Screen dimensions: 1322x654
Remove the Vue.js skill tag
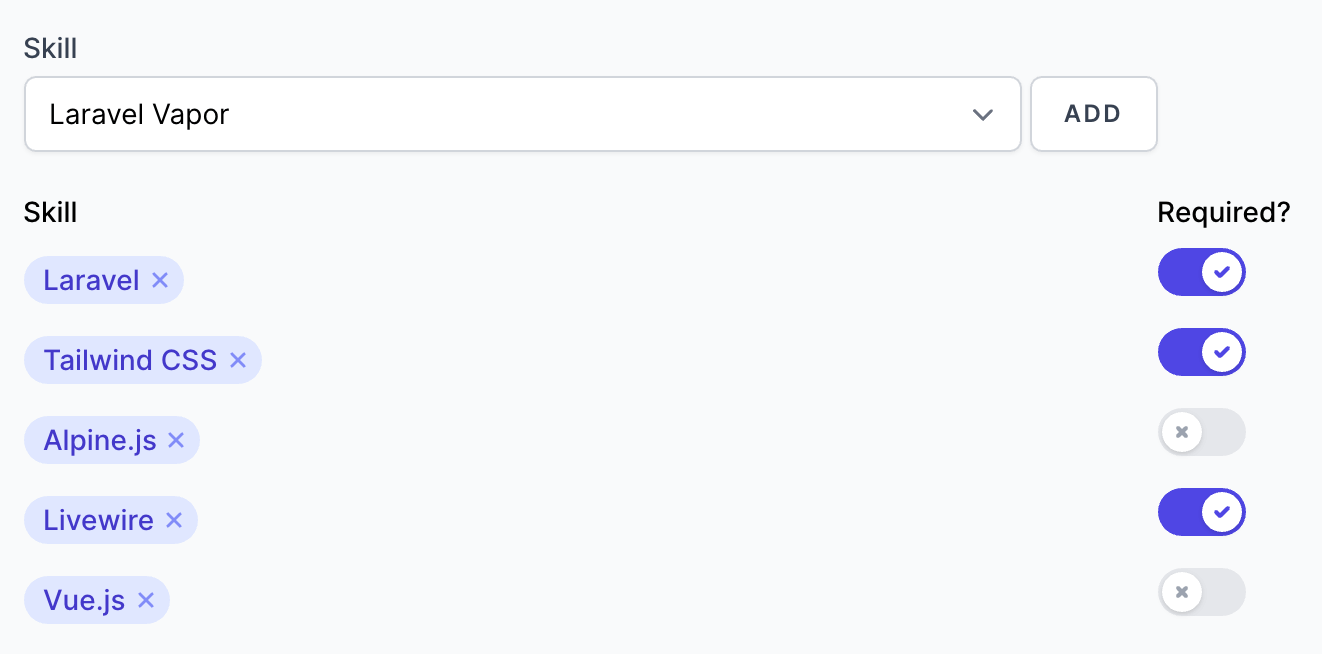point(146,600)
